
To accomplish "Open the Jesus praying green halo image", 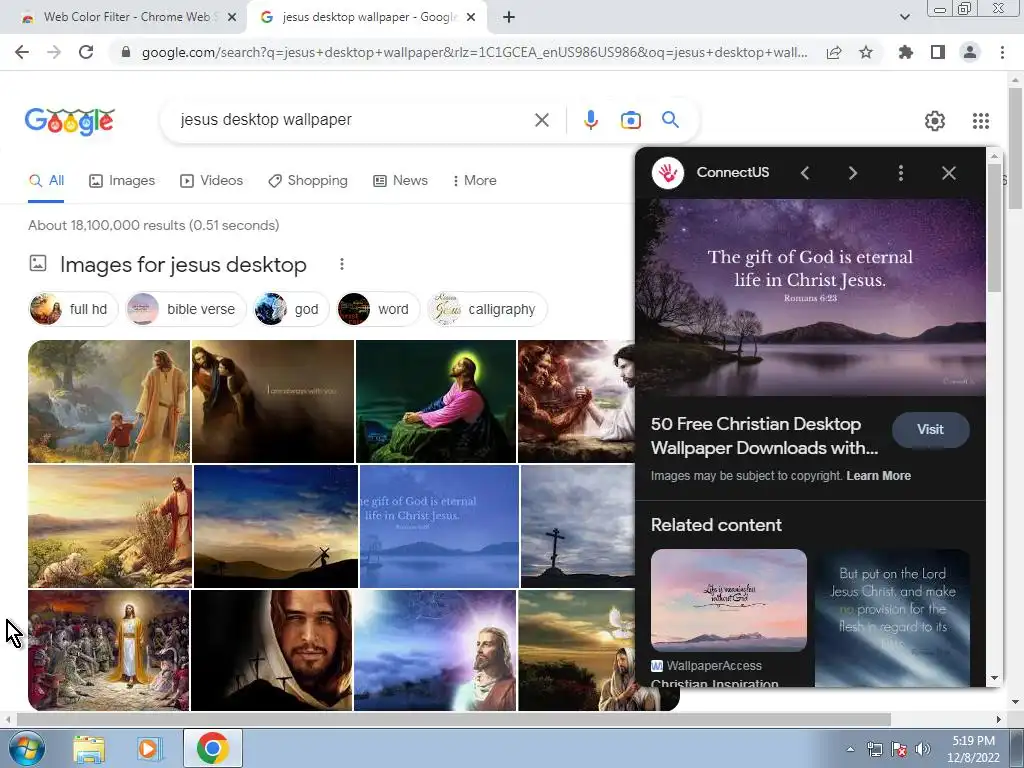I will click(436, 401).
